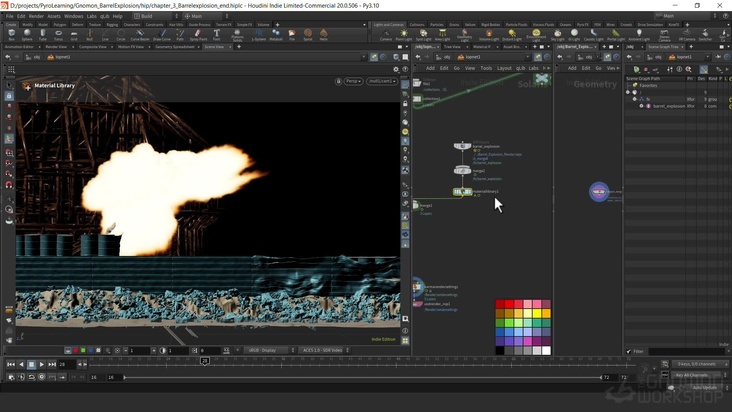Create a Box from the shelf
The width and height of the screenshot is (732, 412).
point(12,35)
